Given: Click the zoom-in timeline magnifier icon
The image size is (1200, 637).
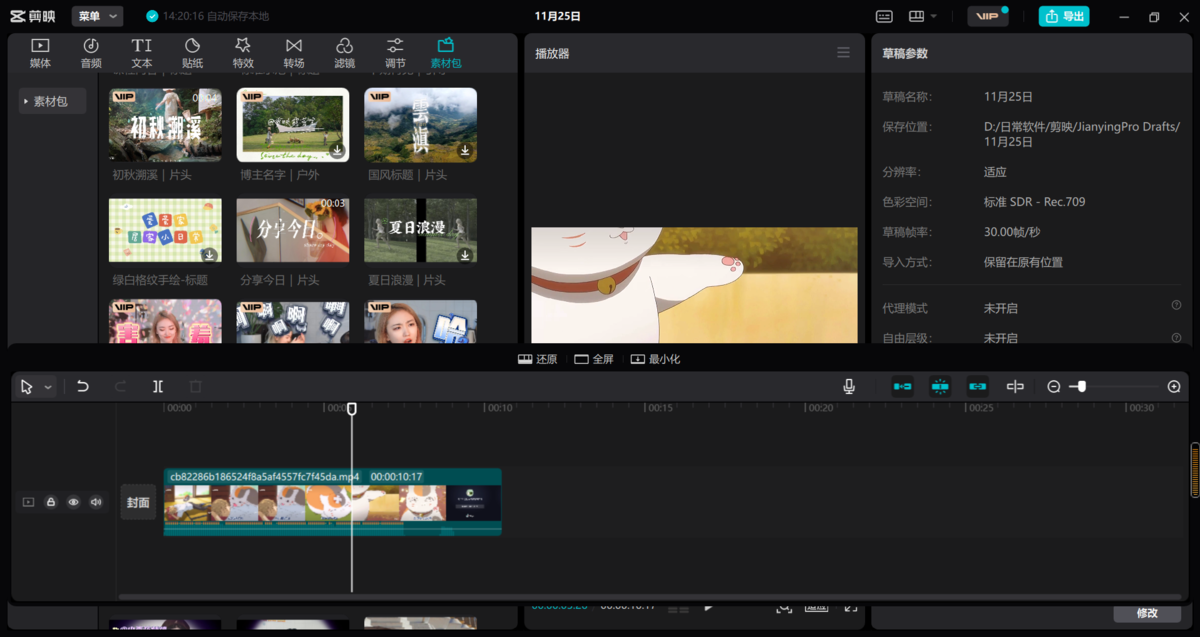Looking at the screenshot, I should 1174,386.
